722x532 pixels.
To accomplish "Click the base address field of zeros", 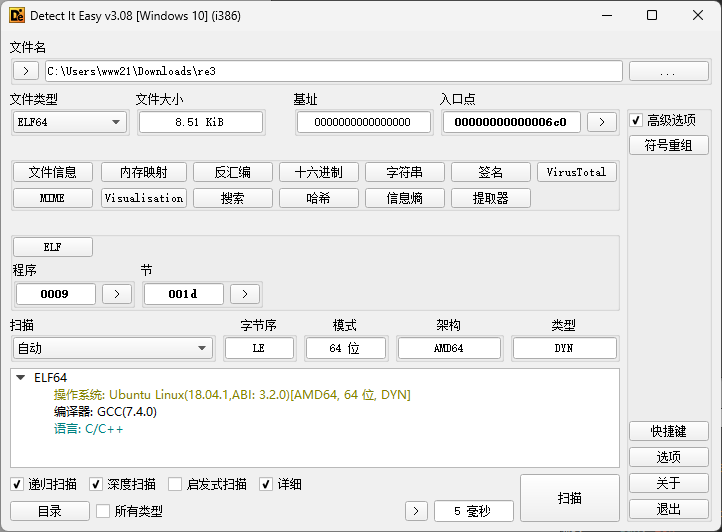I will pyautogui.click(x=364, y=122).
